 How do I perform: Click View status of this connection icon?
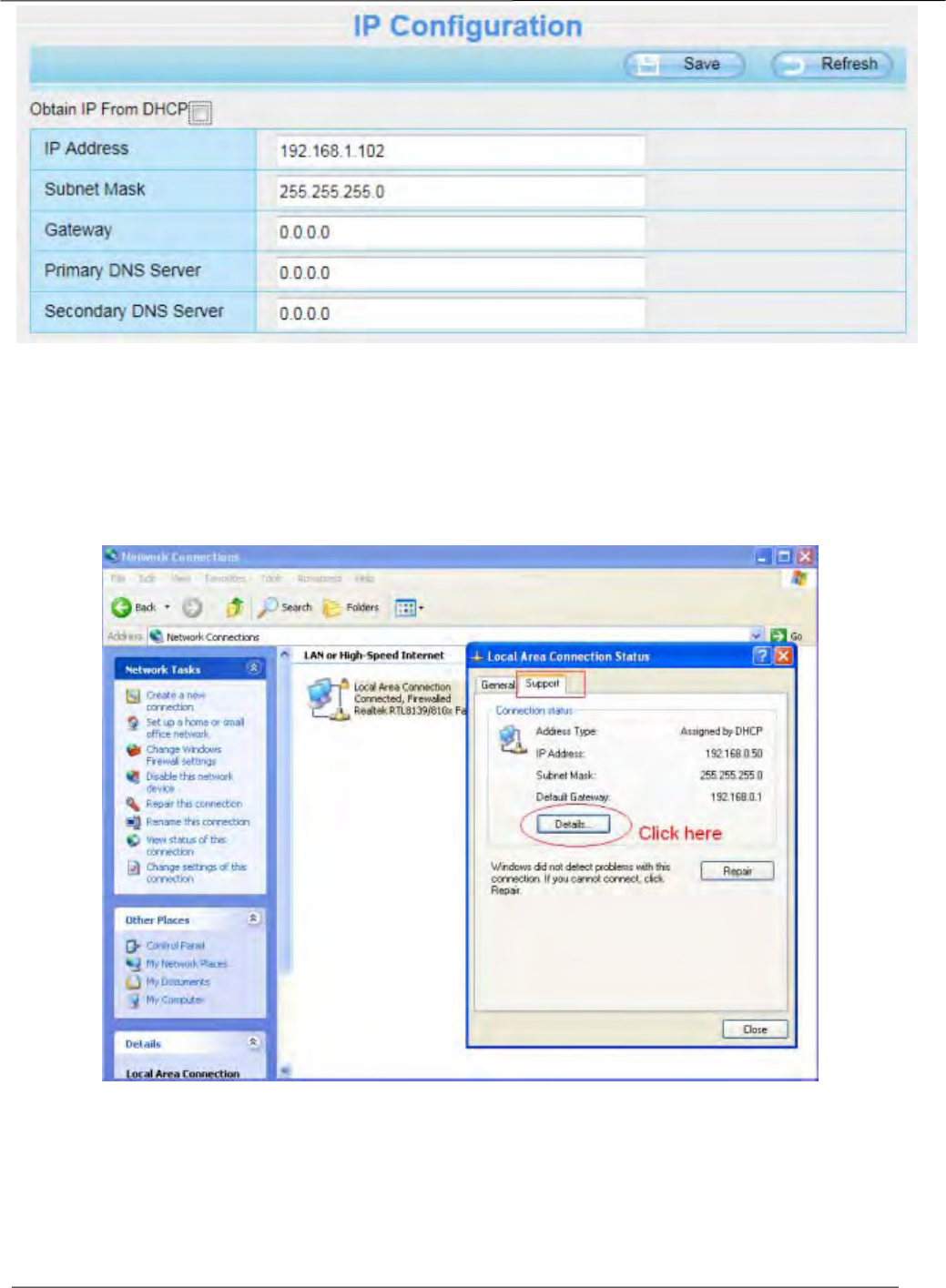tap(133, 841)
